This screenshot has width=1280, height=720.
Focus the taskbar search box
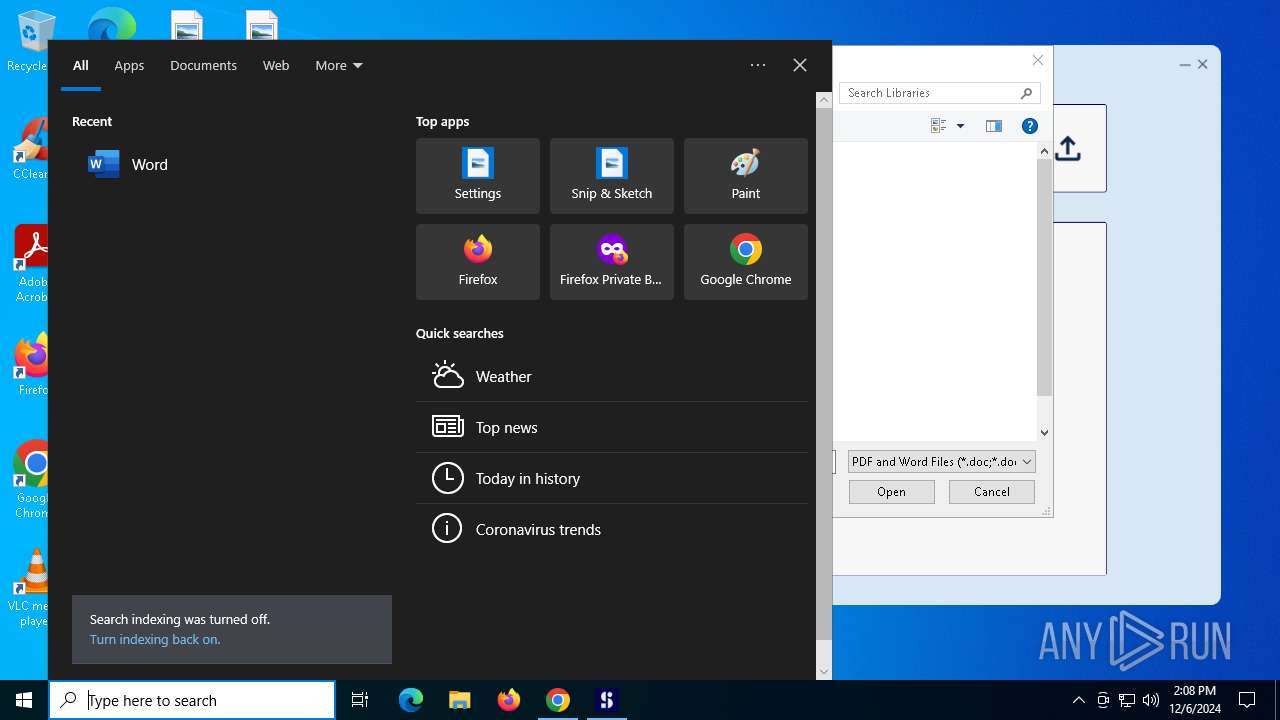click(x=192, y=700)
